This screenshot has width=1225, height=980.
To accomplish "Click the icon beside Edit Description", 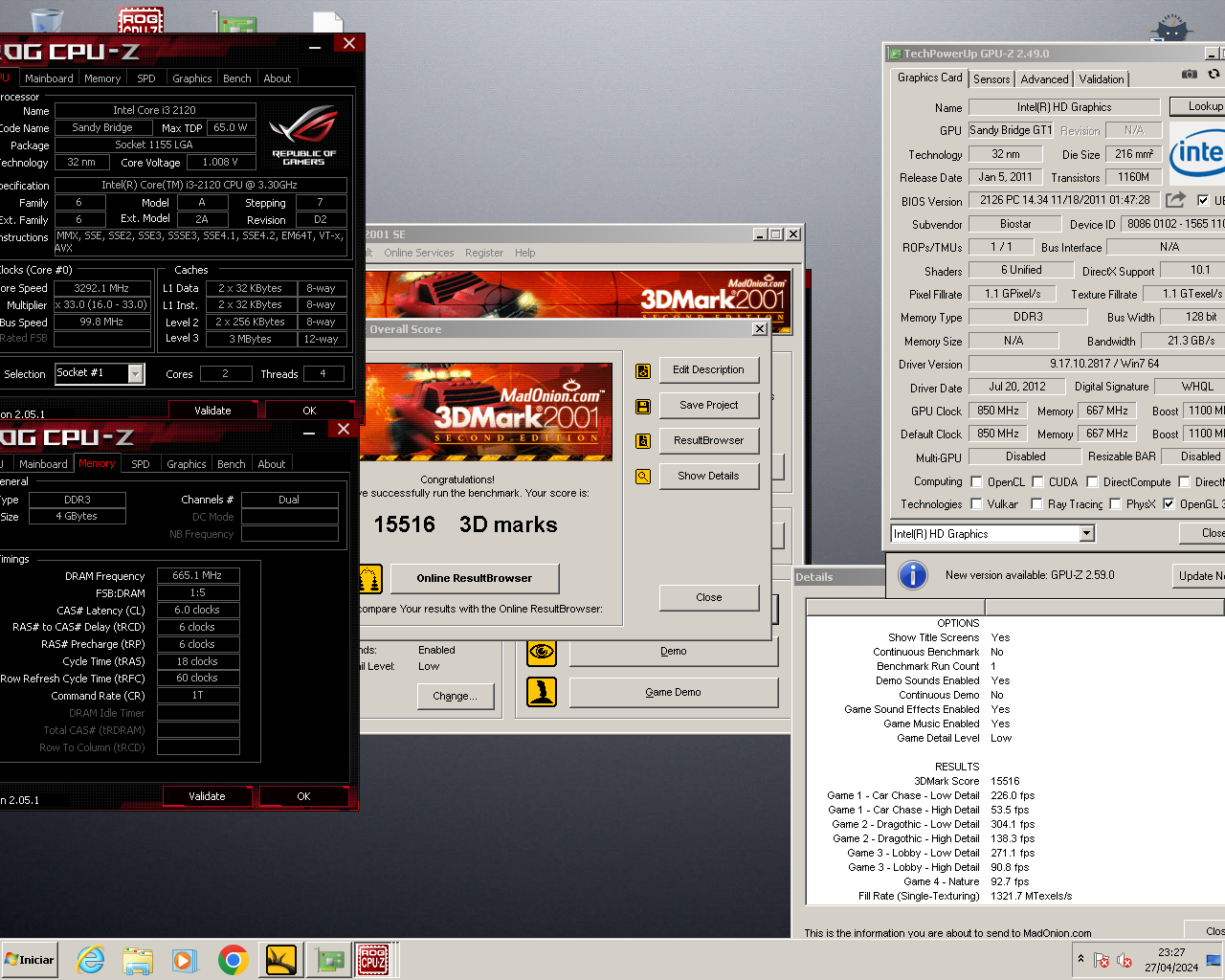I will [x=643, y=370].
